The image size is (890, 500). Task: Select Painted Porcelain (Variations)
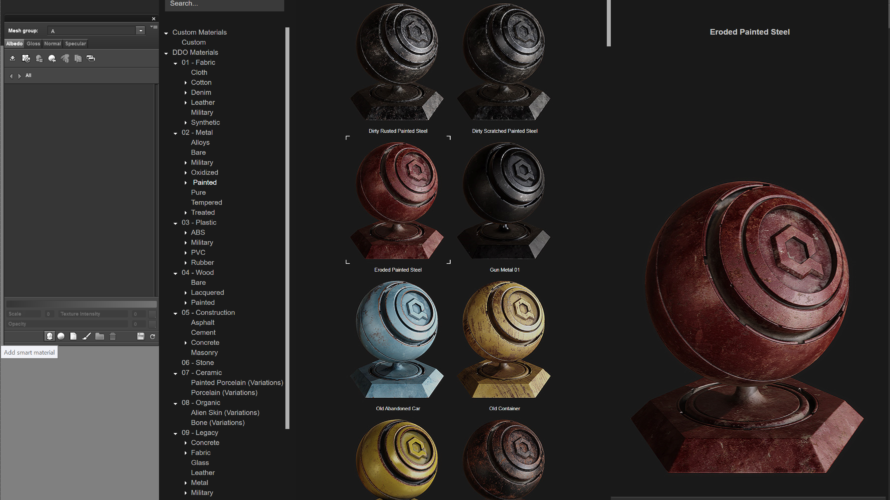pos(237,383)
